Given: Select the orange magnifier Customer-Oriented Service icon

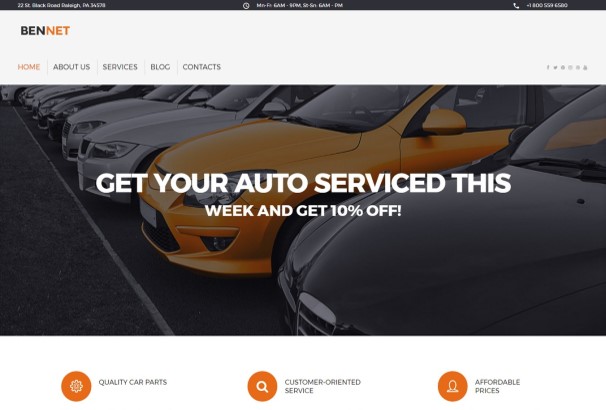Looking at the screenshot, I should click(262, 386).
